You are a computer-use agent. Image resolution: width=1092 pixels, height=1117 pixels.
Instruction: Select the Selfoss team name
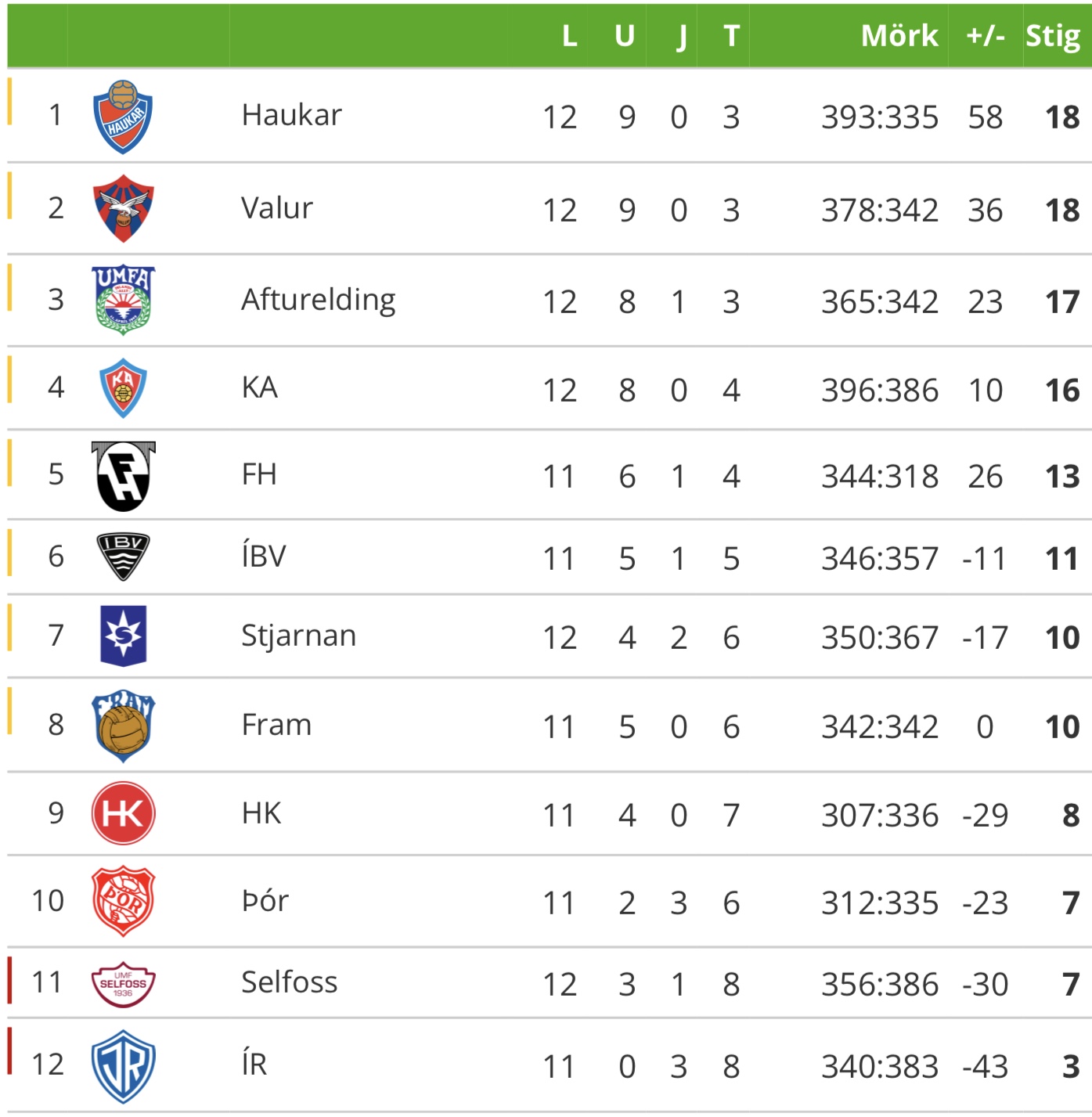(289, 982)
